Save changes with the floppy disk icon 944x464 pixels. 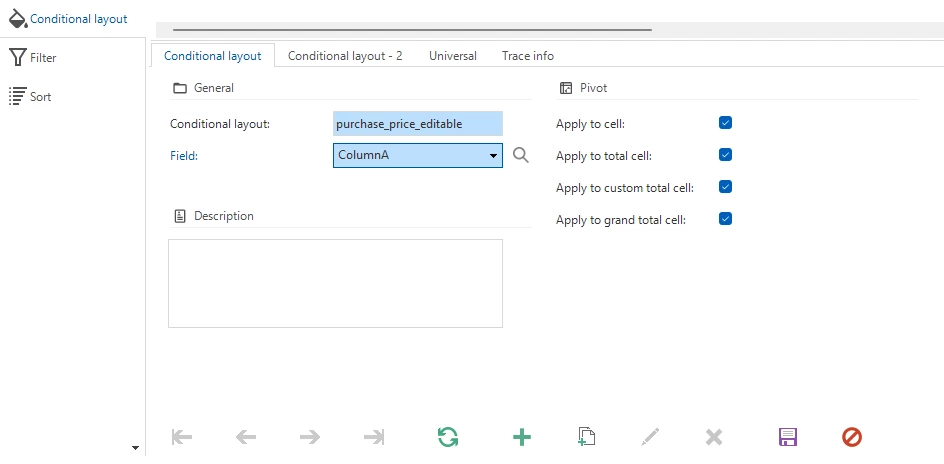click(x=788, y=437)
